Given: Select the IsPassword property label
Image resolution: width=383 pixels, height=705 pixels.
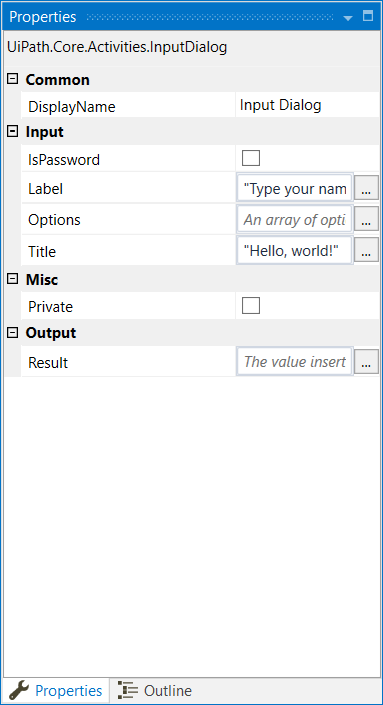Looking at the screenshot, I should coord(64,160).
